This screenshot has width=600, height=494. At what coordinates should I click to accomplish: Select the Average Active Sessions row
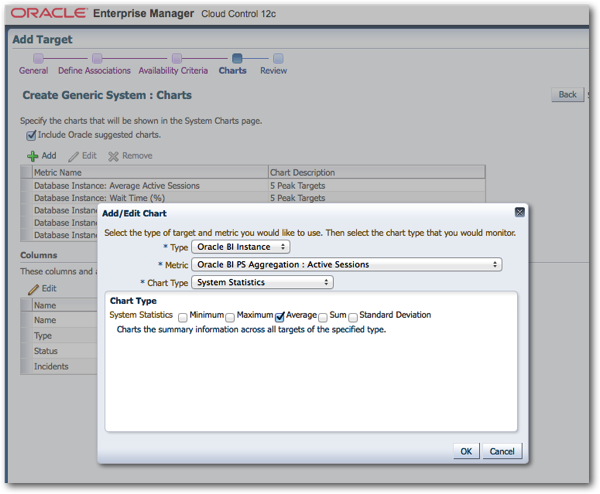[253, 186]
